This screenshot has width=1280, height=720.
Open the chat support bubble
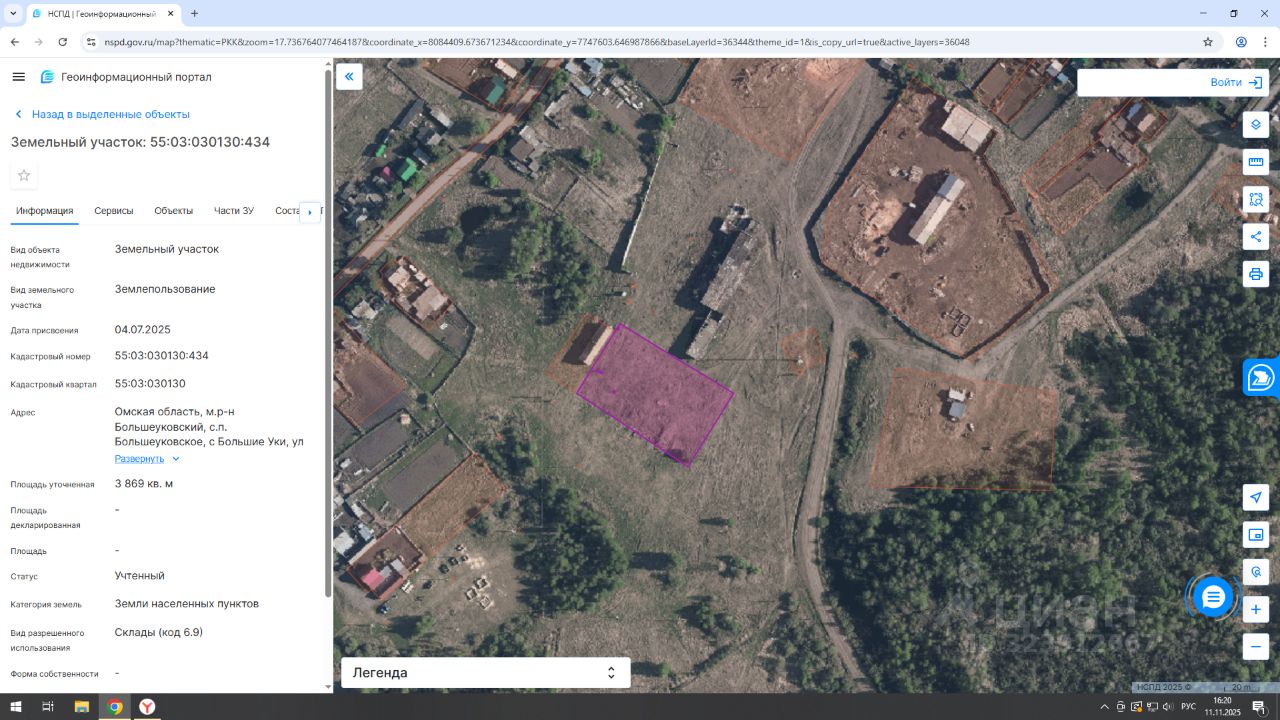click(x=1213, y=597)
